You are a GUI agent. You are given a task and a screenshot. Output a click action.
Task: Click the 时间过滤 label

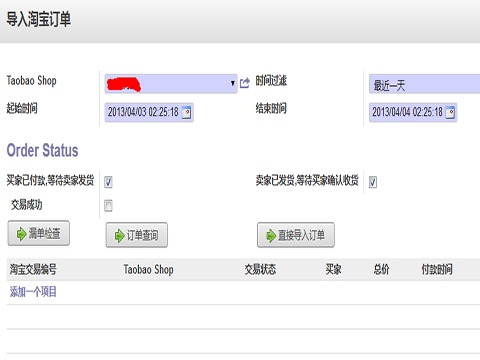coord(271,81)
